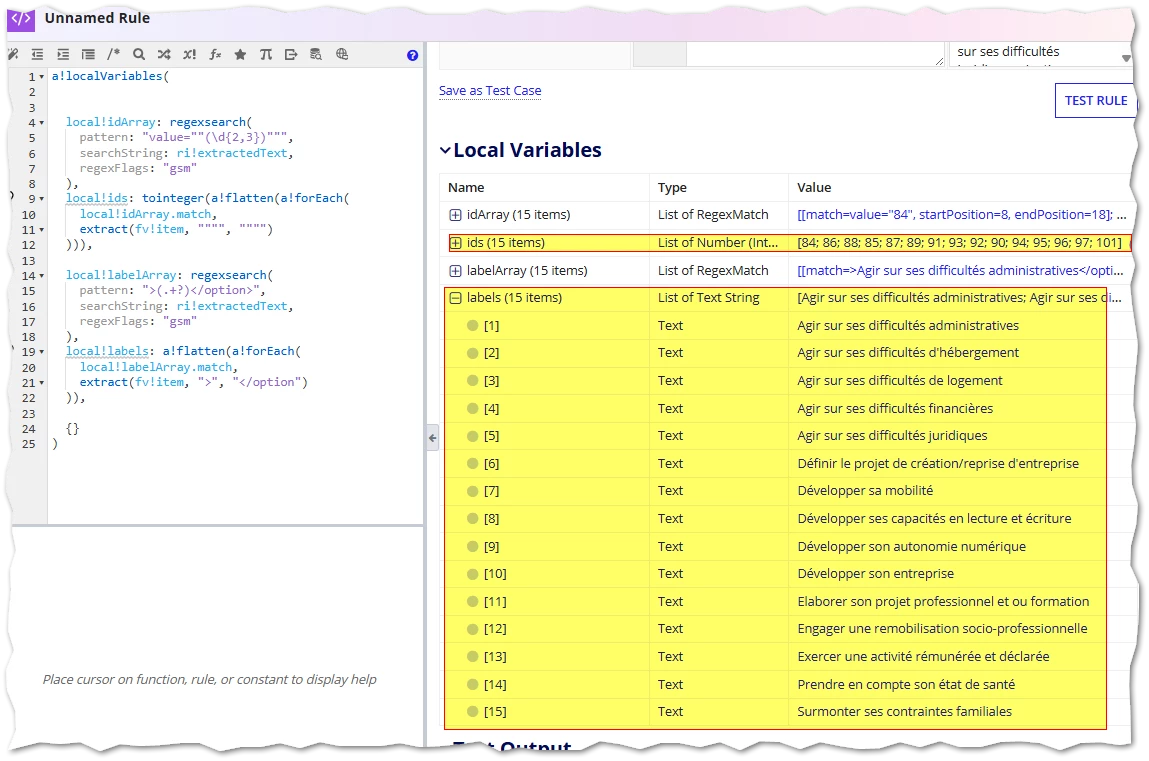
Task: Collapse the editor pane with left arrow
Action: tap(432, 438)
